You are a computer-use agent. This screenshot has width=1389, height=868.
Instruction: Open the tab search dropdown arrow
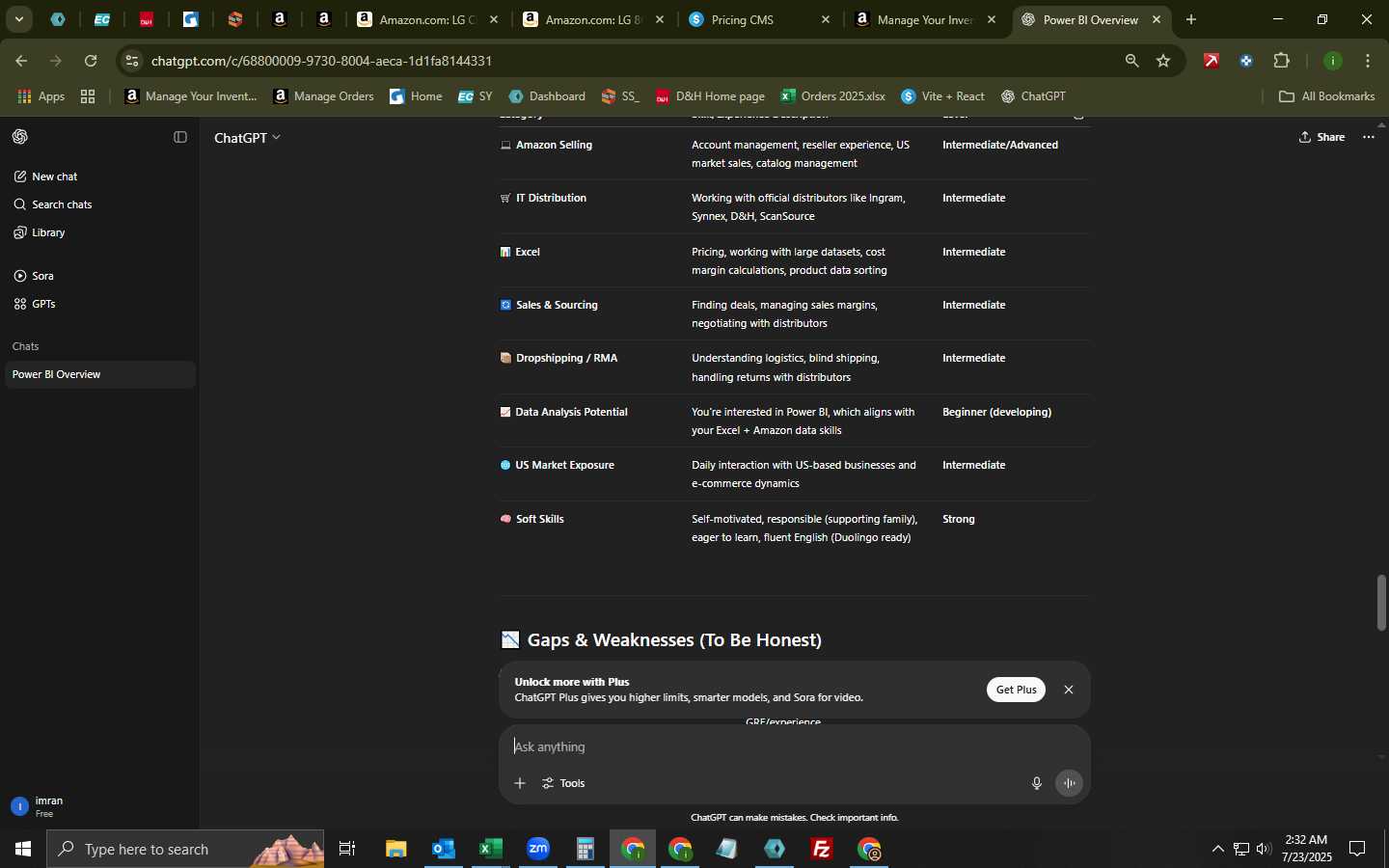point(18,19)
